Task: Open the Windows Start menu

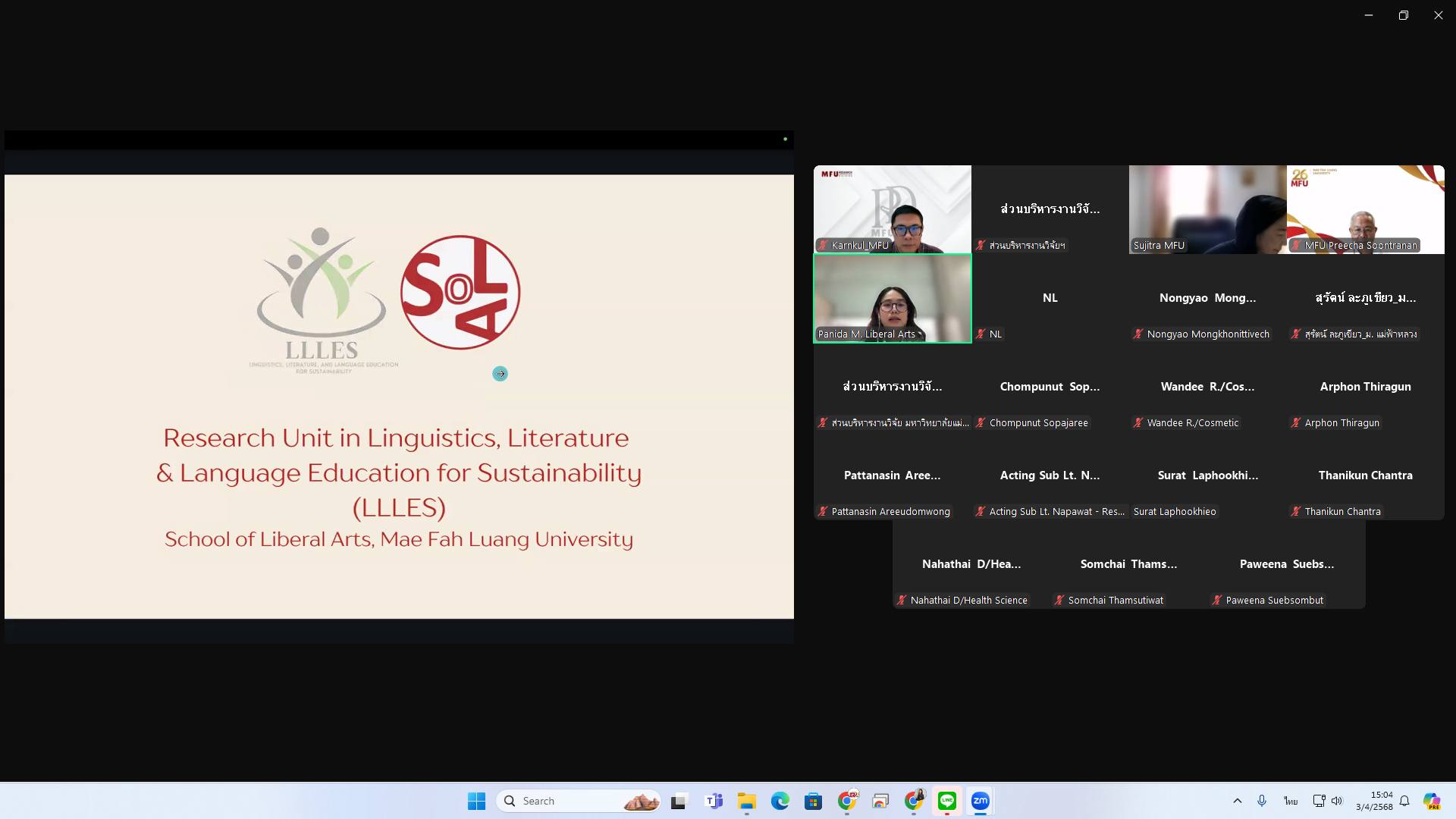Action: coord(476,801)
